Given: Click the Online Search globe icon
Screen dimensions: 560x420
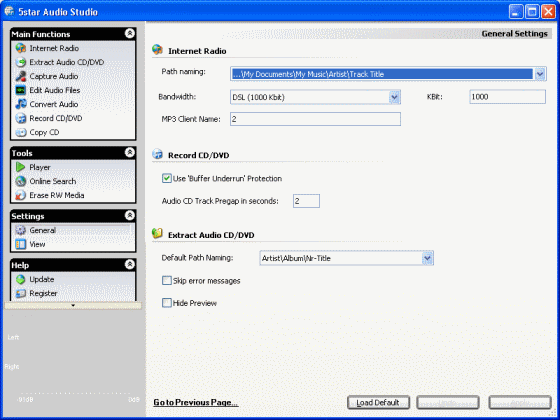Looking at the screenshot, I should pos(21,181).
